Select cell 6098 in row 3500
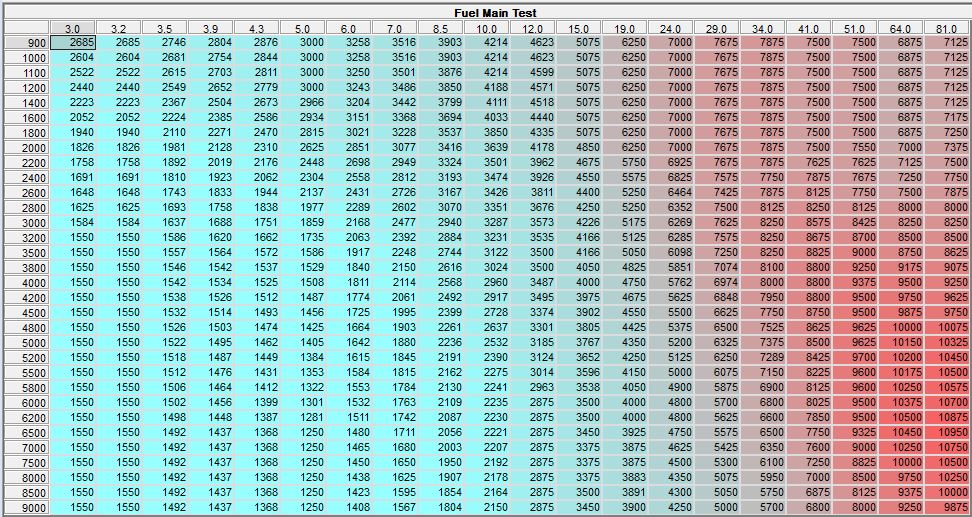 (671, 252)
